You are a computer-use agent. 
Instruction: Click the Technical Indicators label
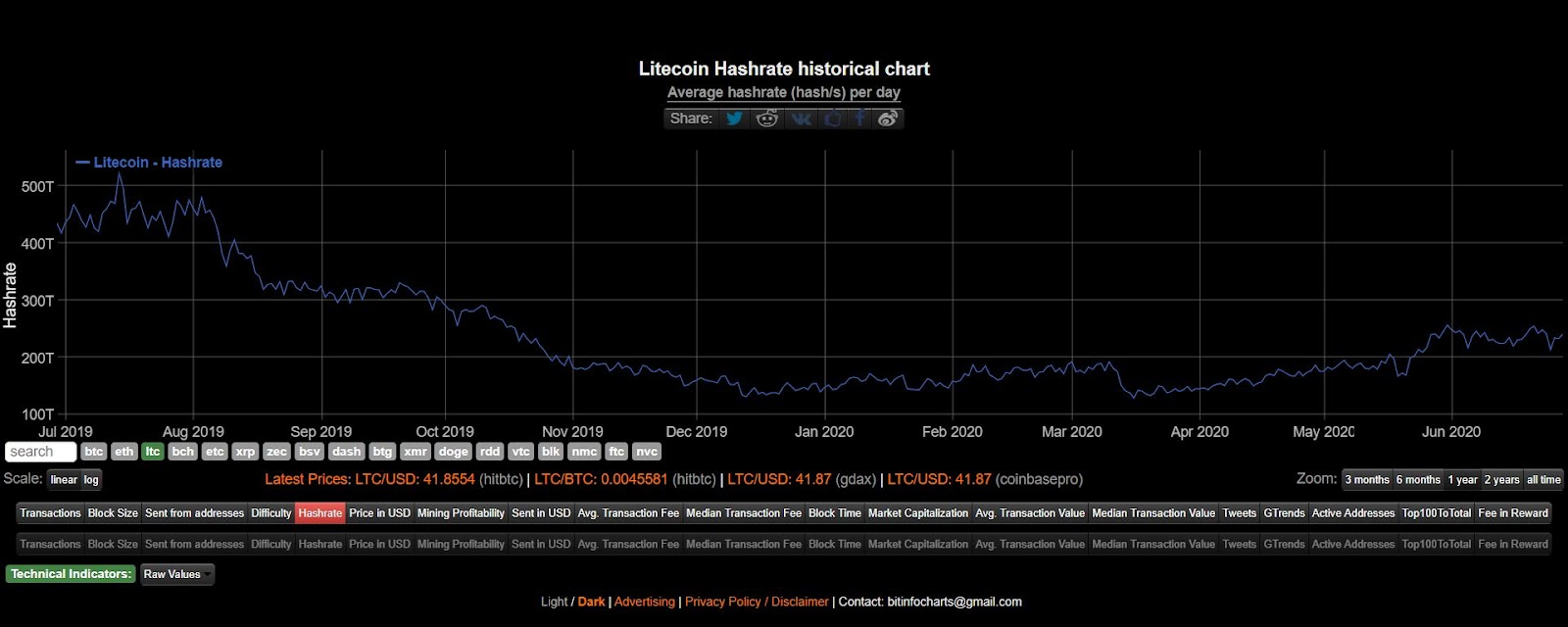coord(71,574)
